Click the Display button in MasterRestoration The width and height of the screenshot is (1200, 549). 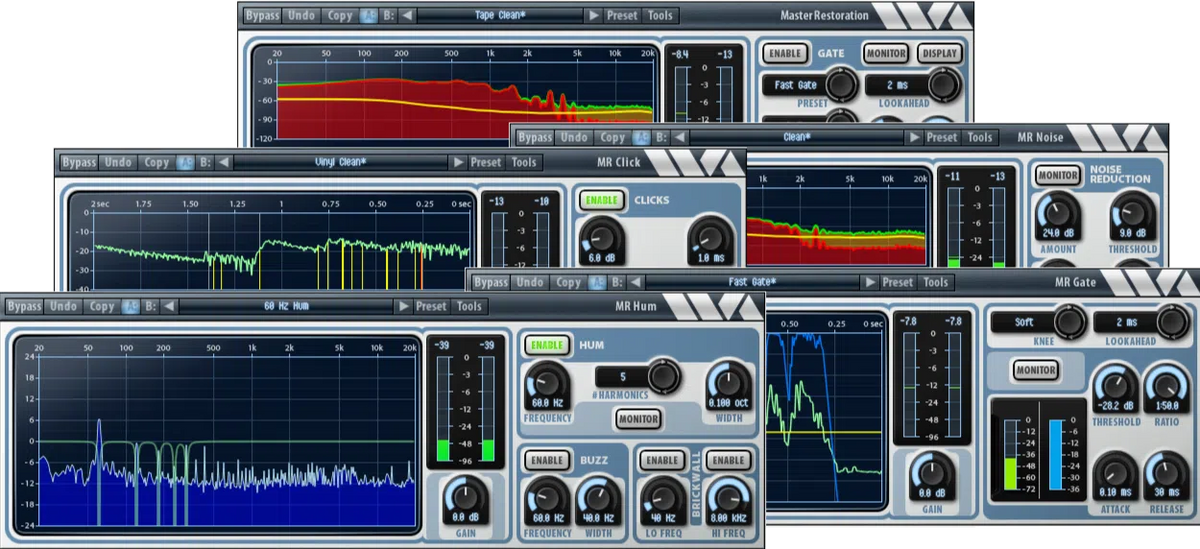point(939,53)
